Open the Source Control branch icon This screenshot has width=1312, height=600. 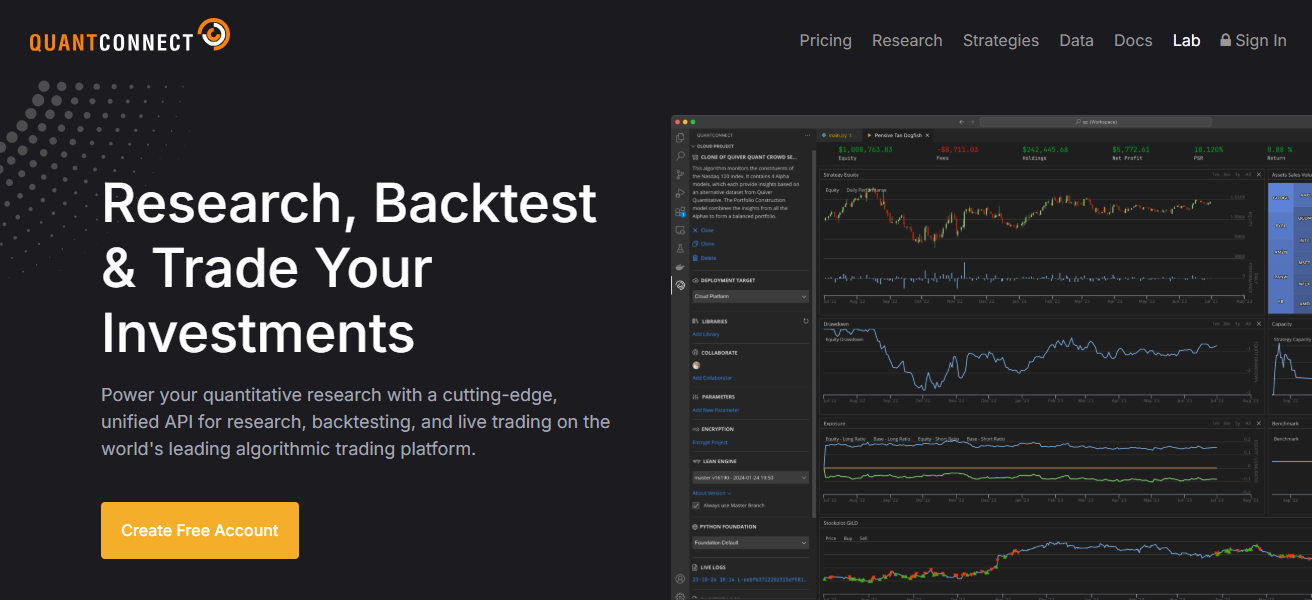pos(680,175)
